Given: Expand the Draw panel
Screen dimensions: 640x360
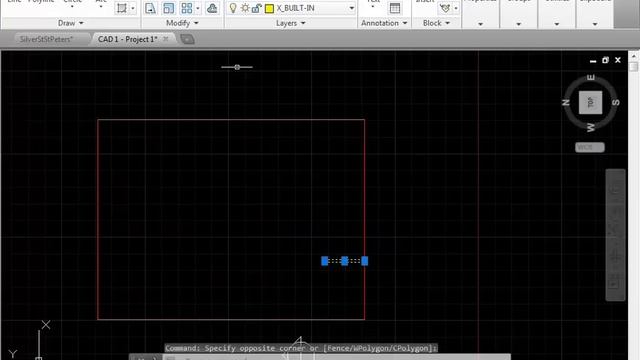Looking at the screenshot, I should coord(71,23).
